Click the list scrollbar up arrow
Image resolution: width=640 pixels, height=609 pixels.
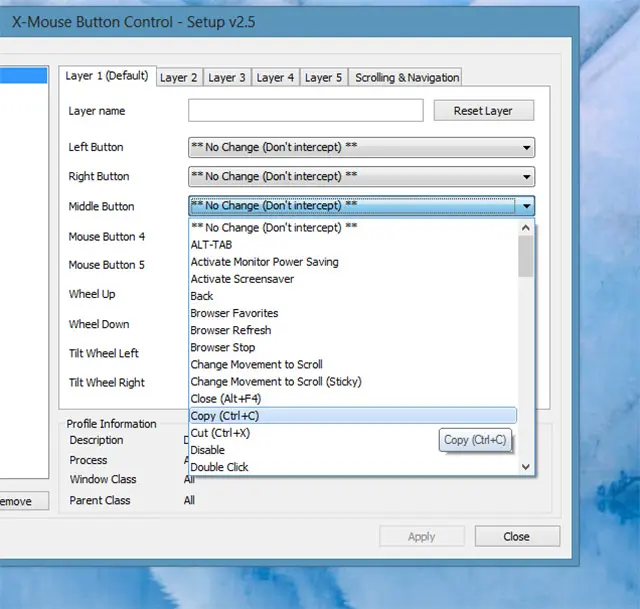pyautogui.click(x=526, y=229)
